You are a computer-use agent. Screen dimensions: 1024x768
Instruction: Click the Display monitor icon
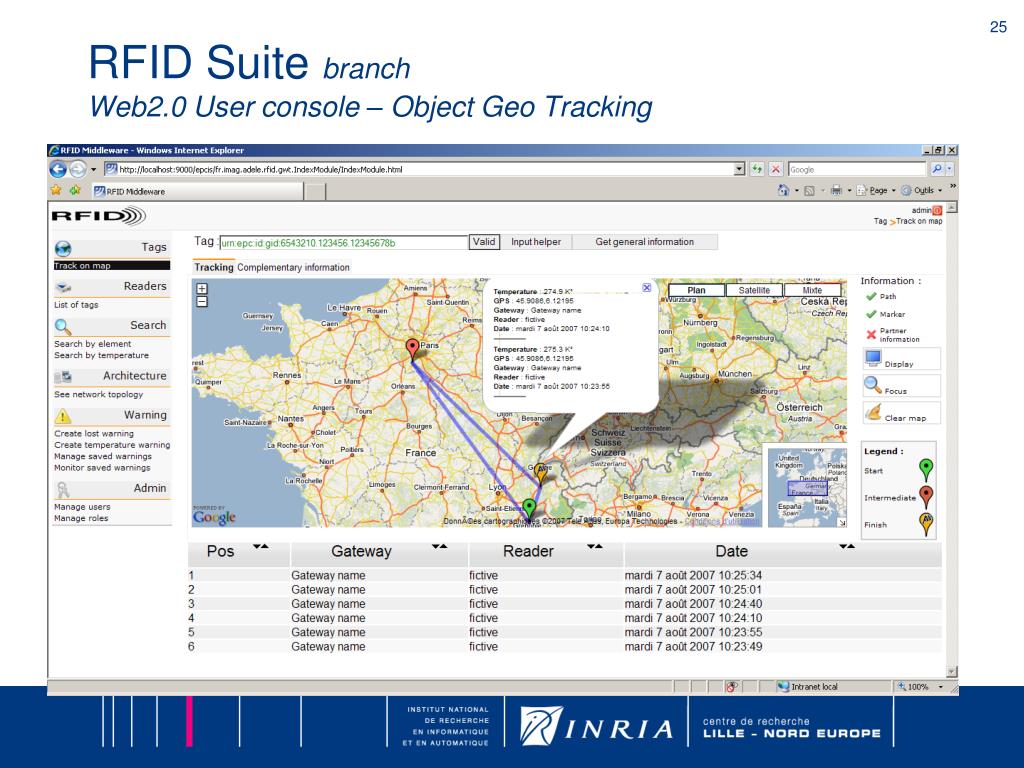tap(873, 358)
